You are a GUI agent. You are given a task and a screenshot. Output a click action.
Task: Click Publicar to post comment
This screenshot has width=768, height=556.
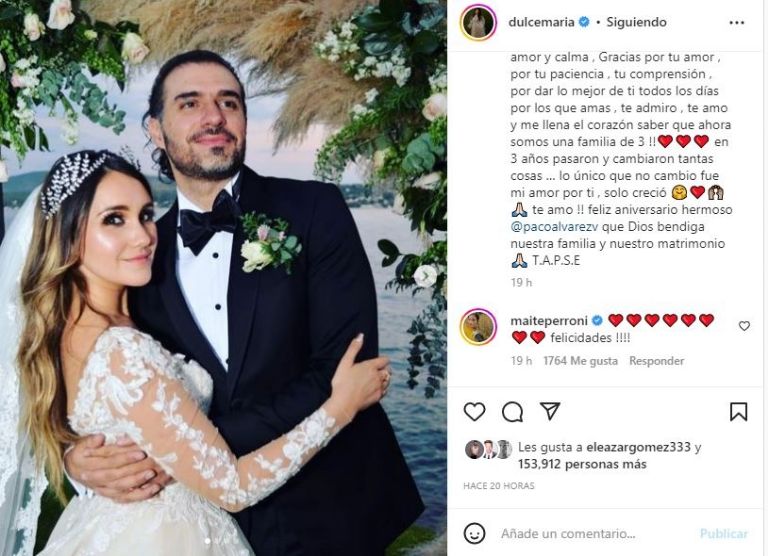tap(723, 533)
